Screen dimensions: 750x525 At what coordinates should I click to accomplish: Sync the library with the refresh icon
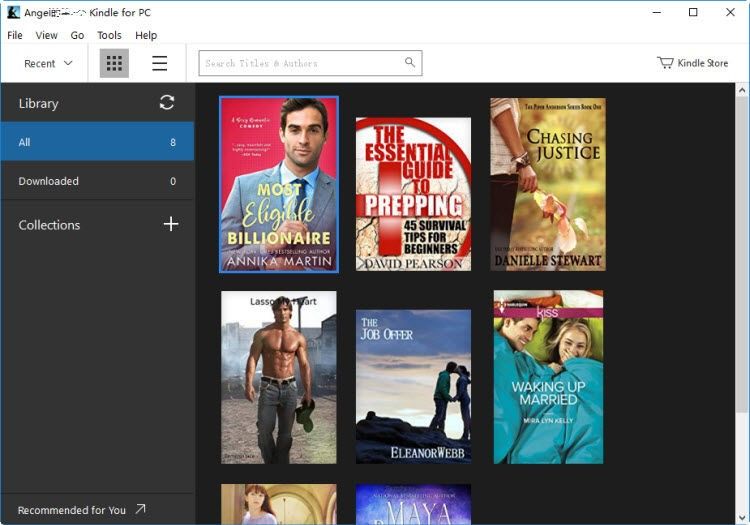tap(166, 102)
